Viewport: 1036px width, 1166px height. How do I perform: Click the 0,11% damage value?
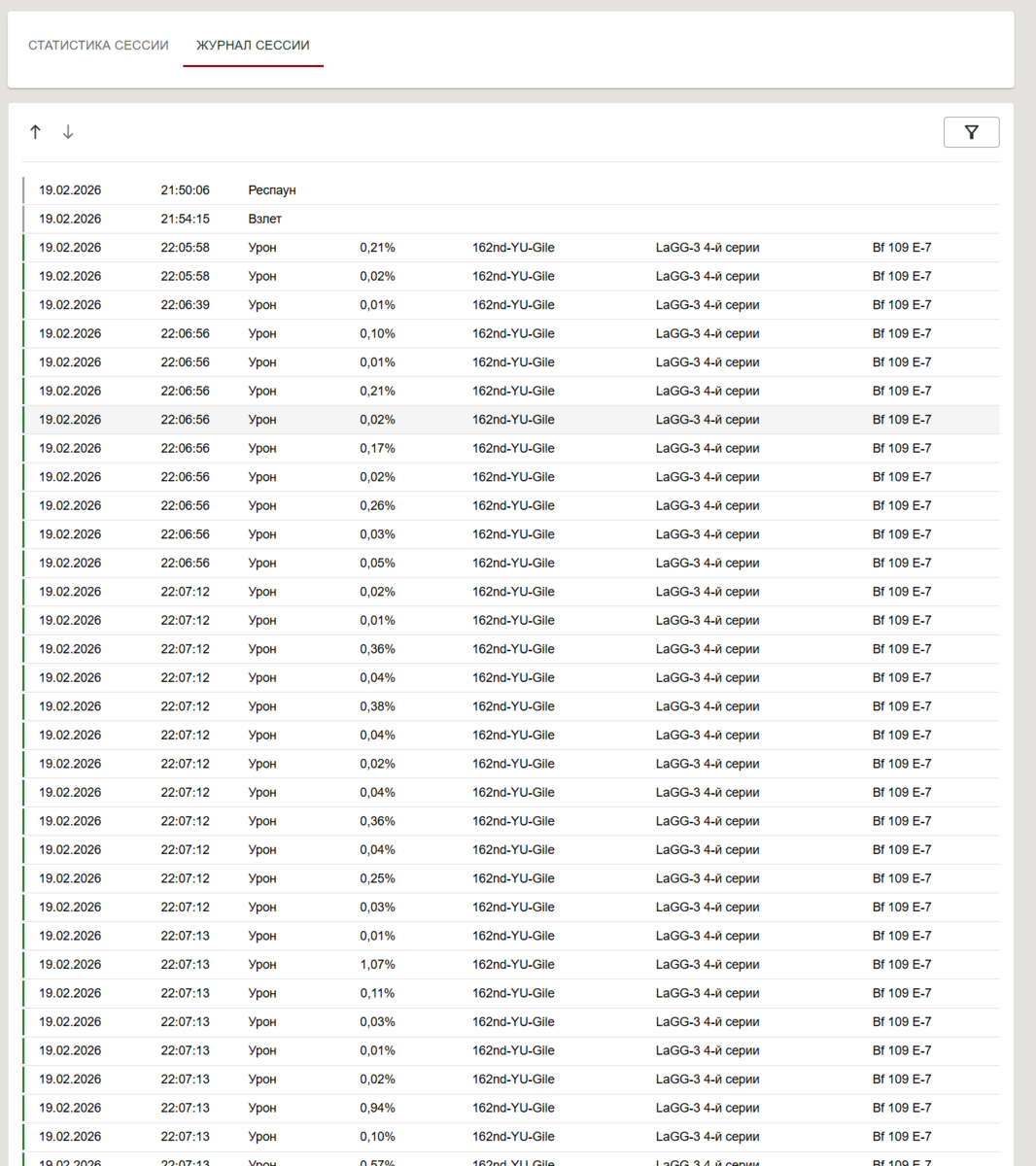click(x=377, y=993)
